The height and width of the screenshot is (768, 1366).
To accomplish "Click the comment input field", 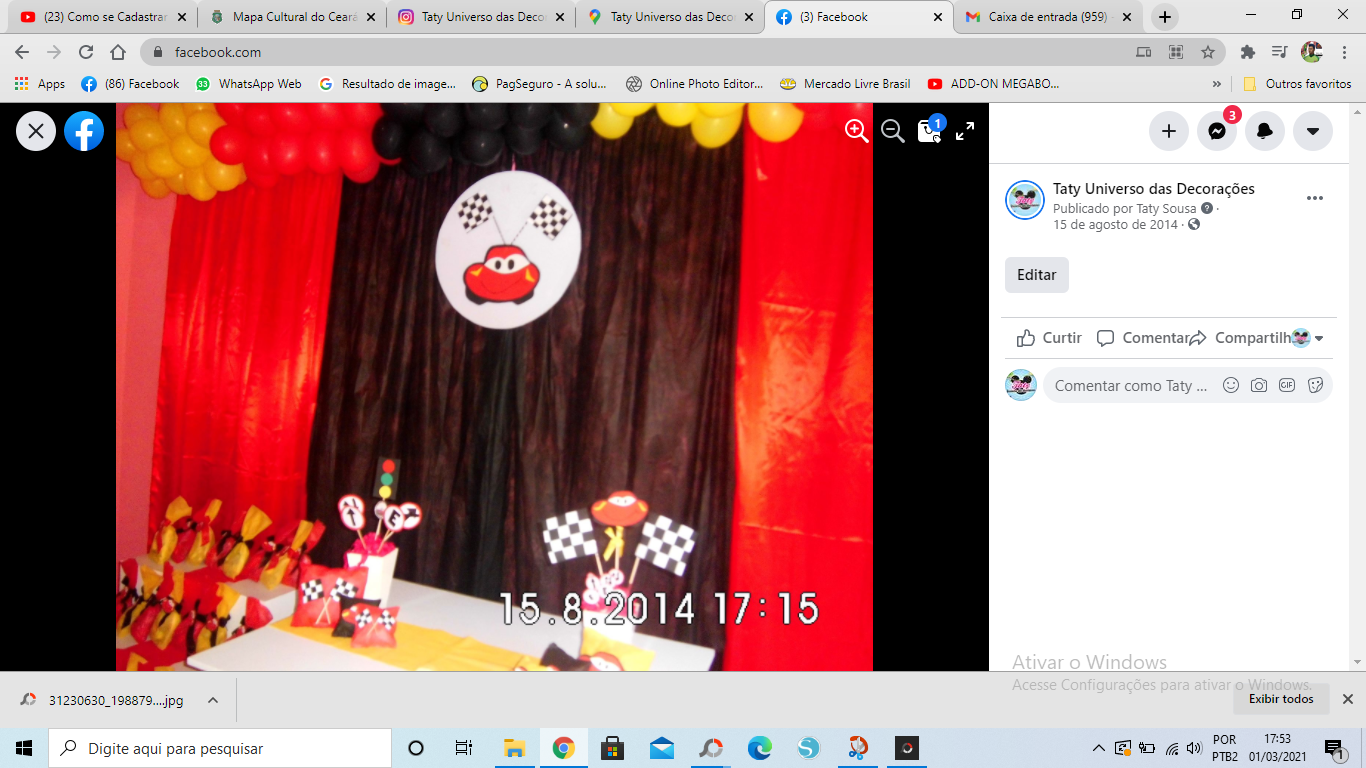I will (1130, 385).
